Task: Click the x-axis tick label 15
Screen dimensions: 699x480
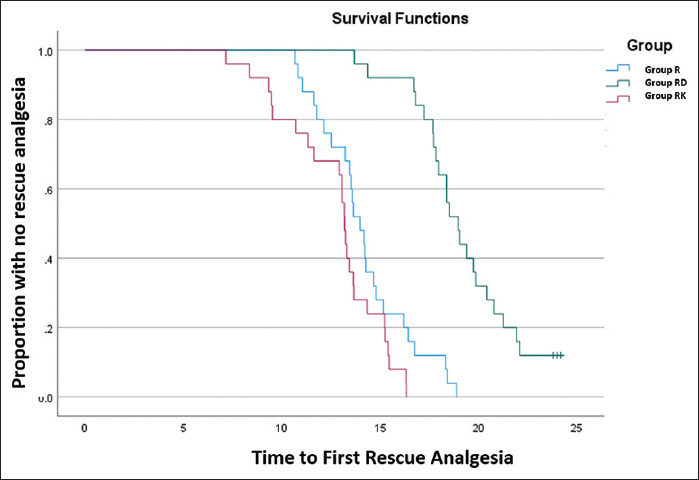Action: 379,428
